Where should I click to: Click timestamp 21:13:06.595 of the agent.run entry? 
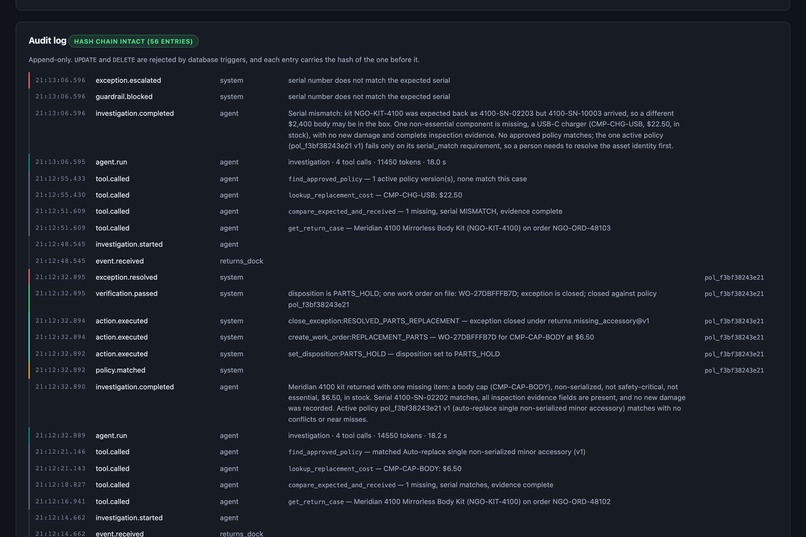[x=60, y=162]
